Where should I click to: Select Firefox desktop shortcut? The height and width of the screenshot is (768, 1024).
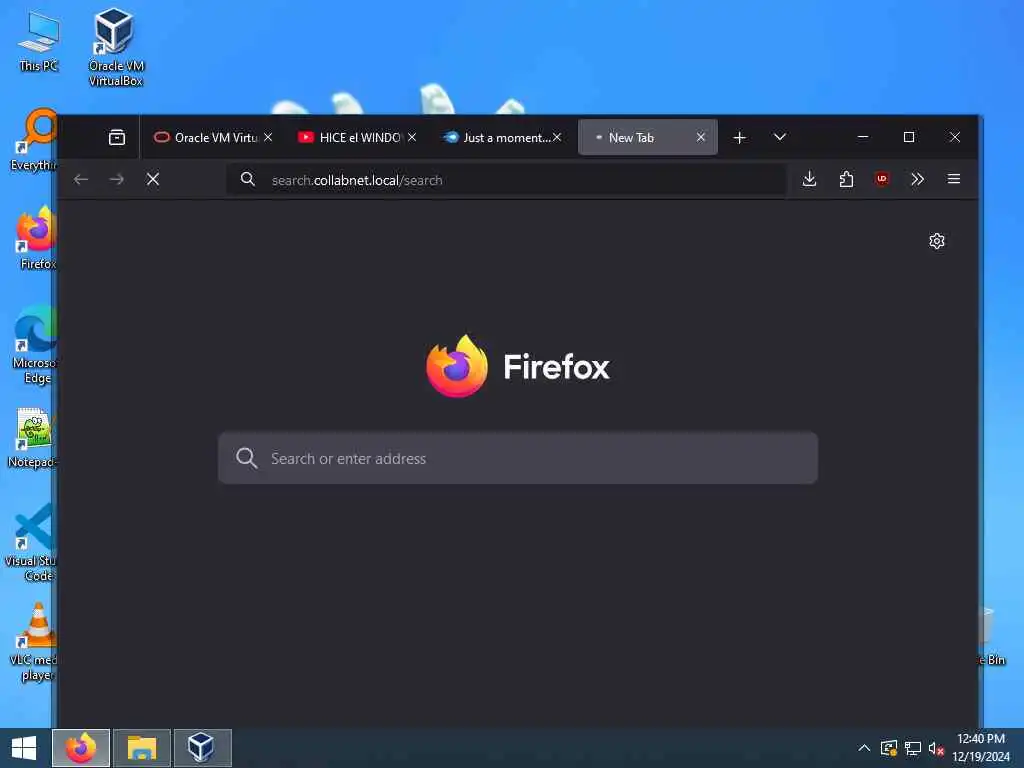pos(37,238)
